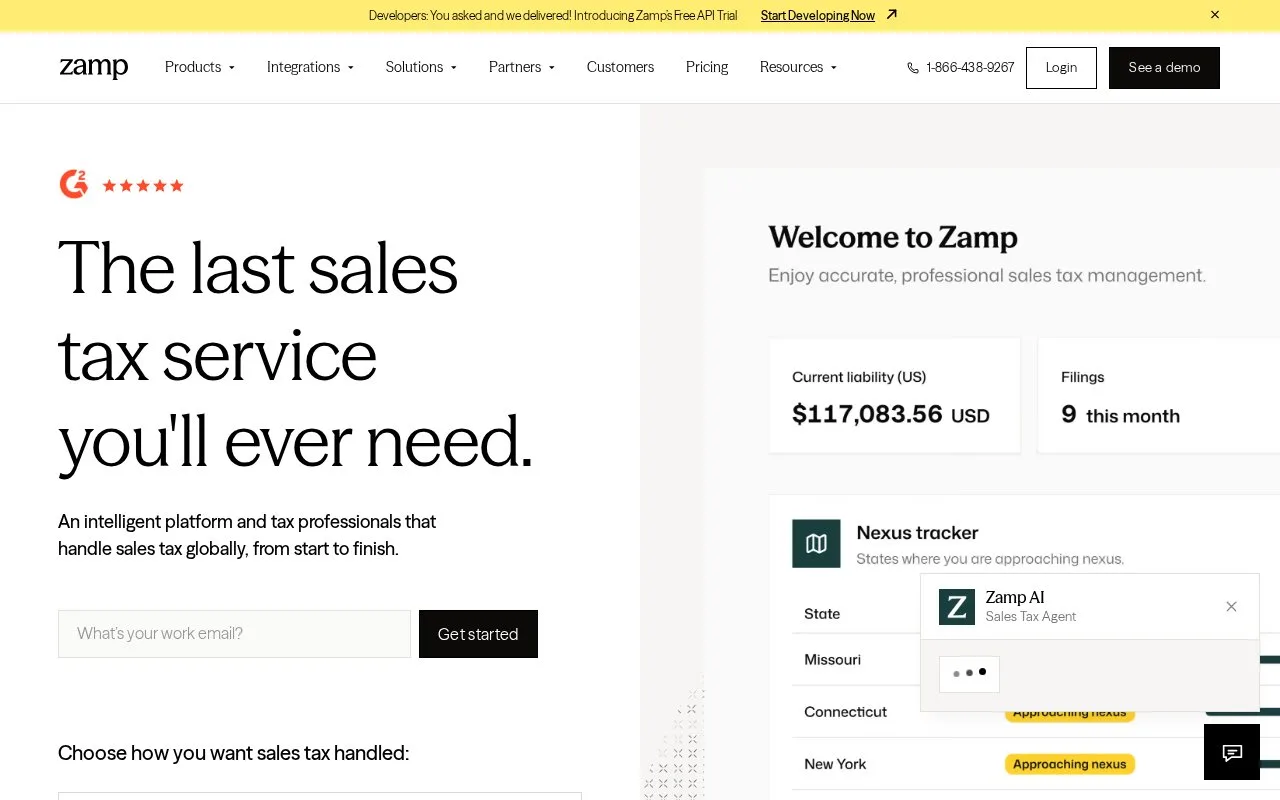Open the Solutions dropdown
Image resolution: width=1280 pixels, height=800 pixels.
pyautogui.click(x=421, y=67)
